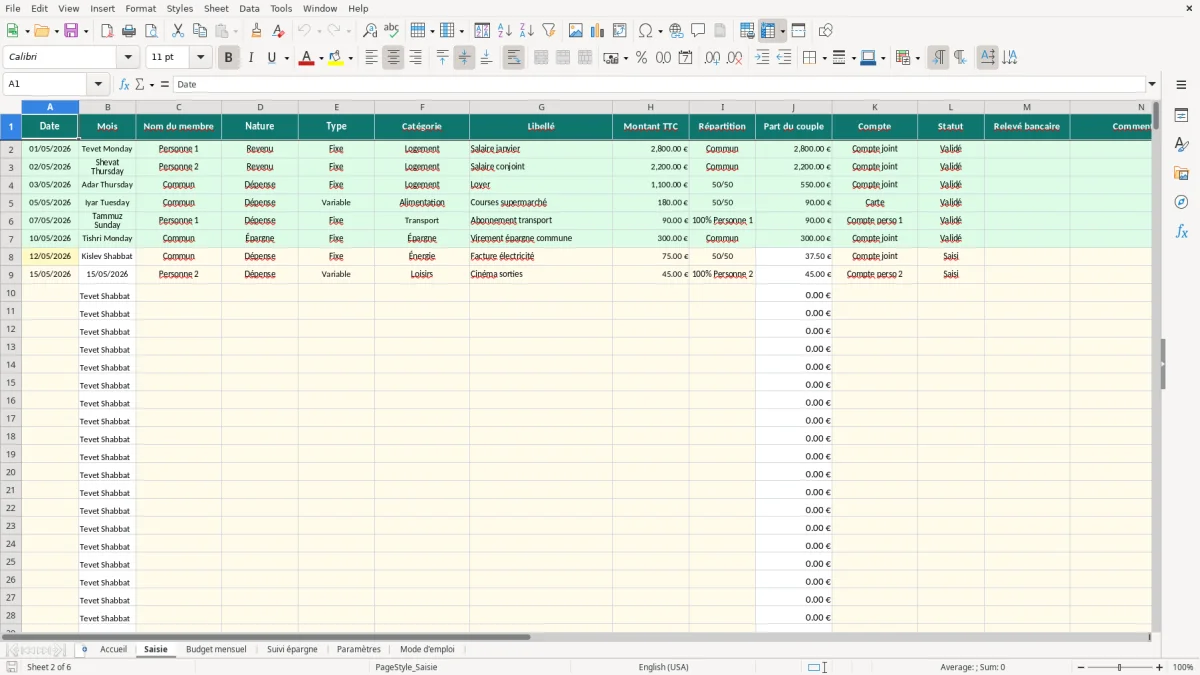Click the Clone Formatting paintbrush icon
Viewport: 1200px width, 675px height.
256,31
